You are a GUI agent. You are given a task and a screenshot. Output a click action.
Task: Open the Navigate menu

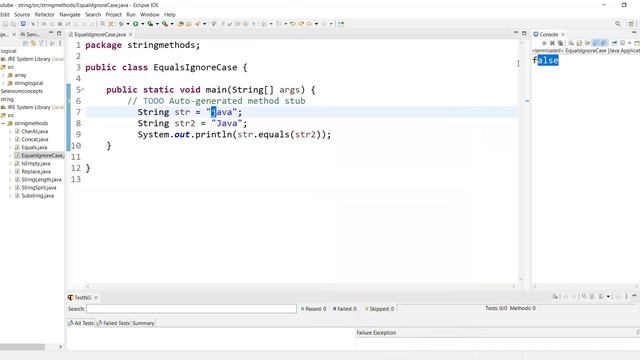pyautogui.click(x=70, y=14)
